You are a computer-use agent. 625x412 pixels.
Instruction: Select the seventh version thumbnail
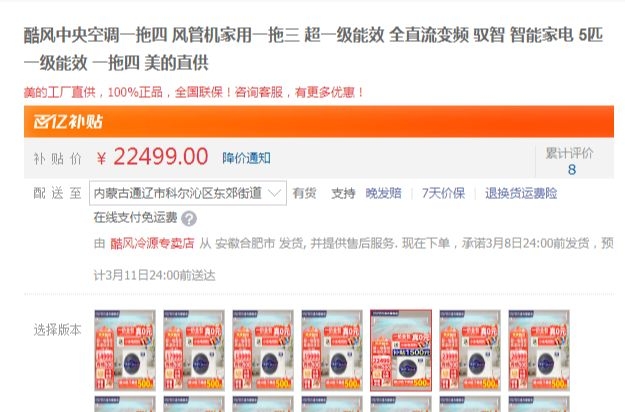pyautogui.click(x=539, y=350)
